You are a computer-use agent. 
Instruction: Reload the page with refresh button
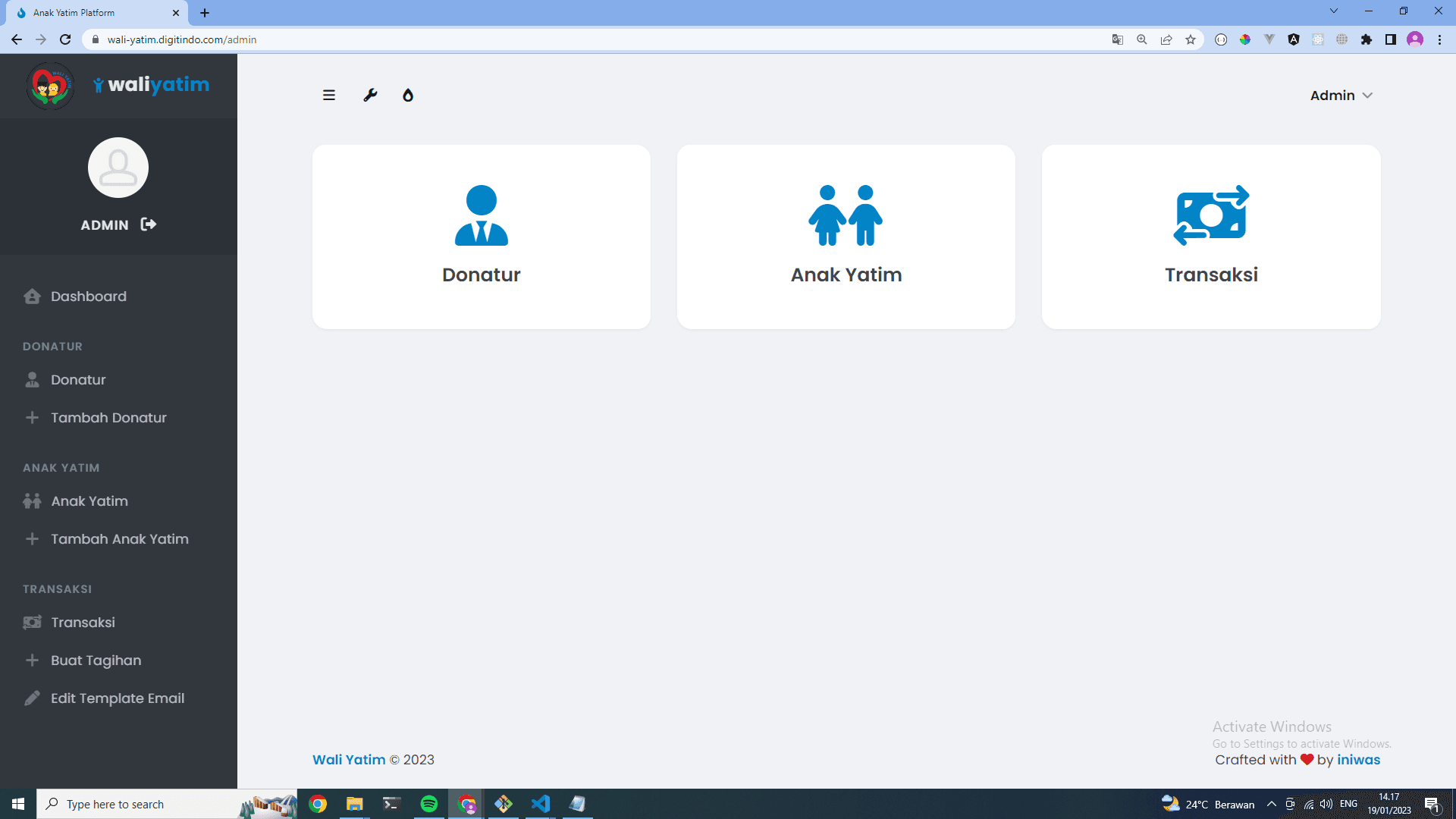65,39
